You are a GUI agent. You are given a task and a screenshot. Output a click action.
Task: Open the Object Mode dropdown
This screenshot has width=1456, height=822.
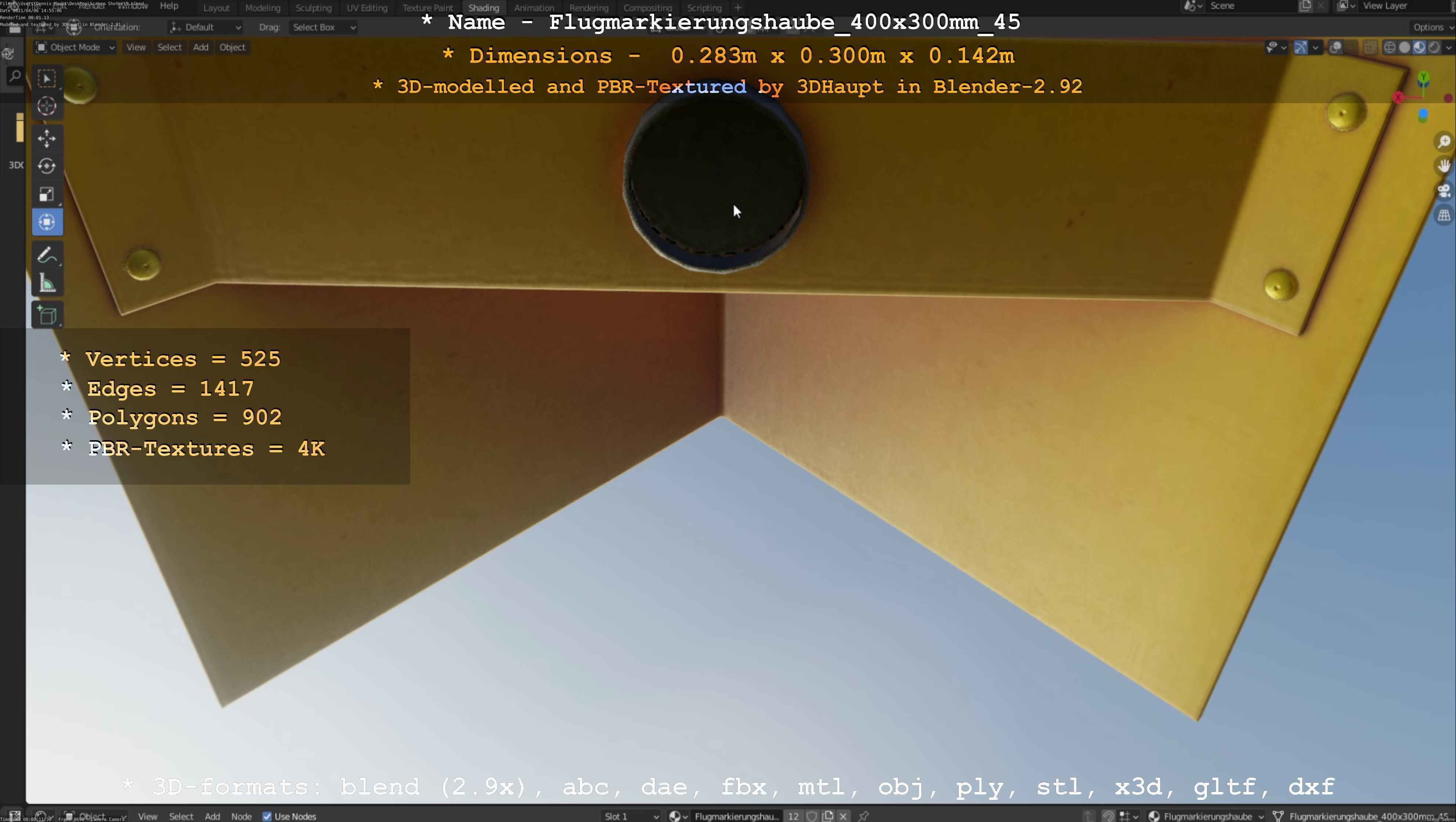(x=75, y=47)
